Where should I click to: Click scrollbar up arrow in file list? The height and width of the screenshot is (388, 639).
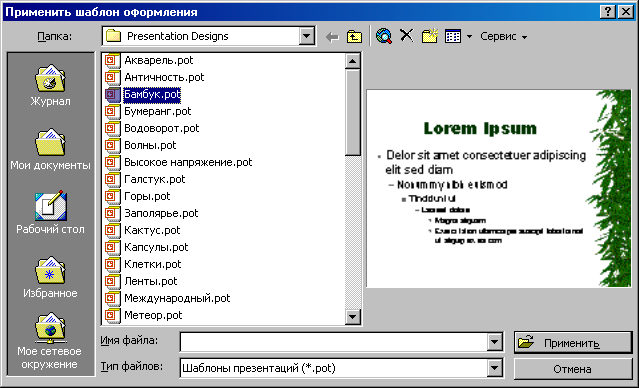353,61
